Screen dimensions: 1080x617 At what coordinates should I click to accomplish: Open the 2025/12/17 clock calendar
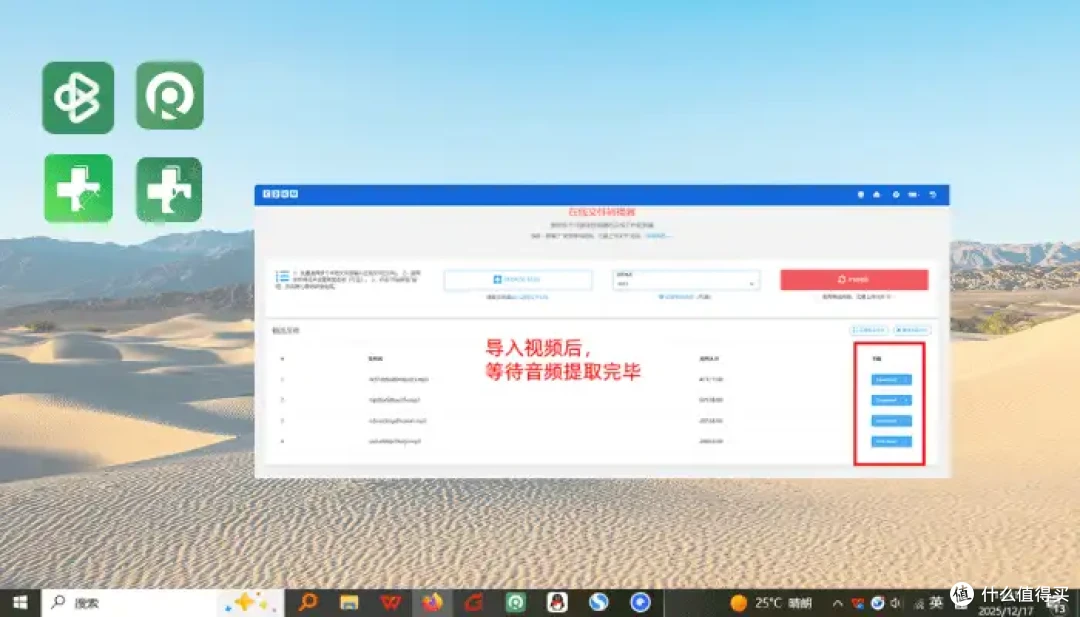[x=1007, y=610]
